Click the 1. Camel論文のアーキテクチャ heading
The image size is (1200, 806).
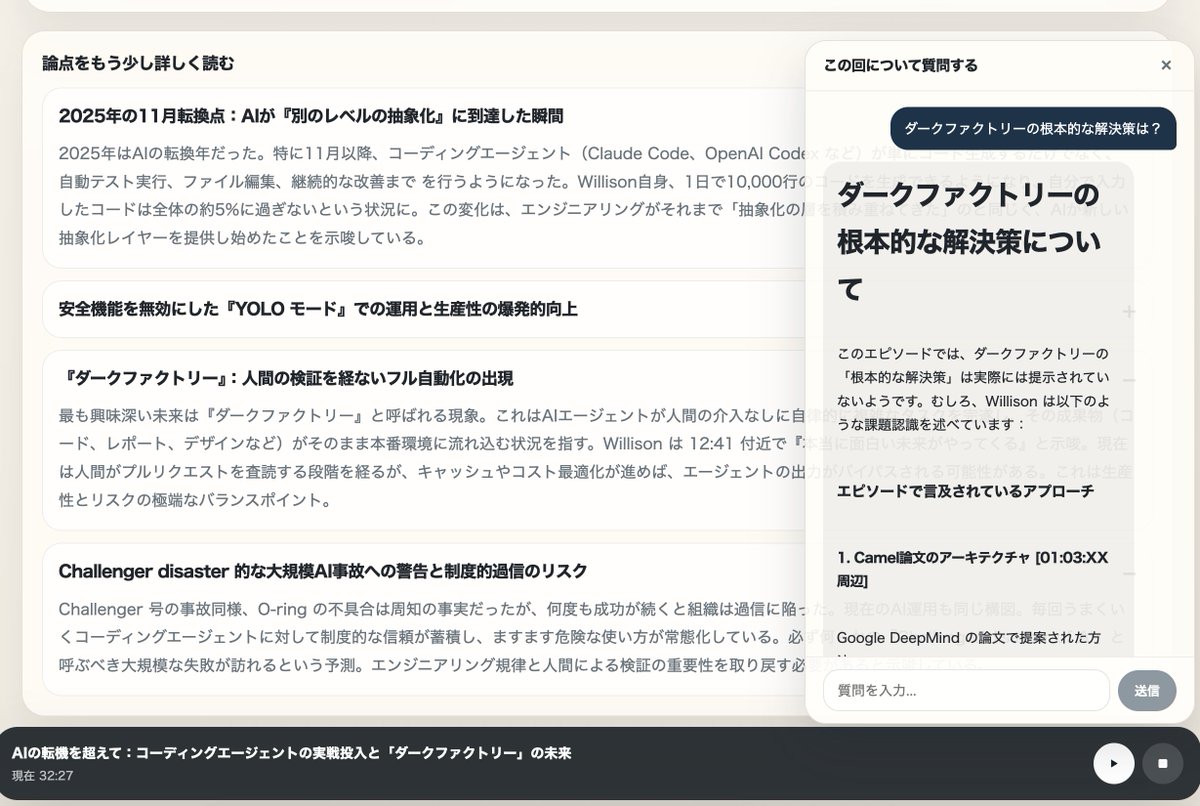click(972, 569)
